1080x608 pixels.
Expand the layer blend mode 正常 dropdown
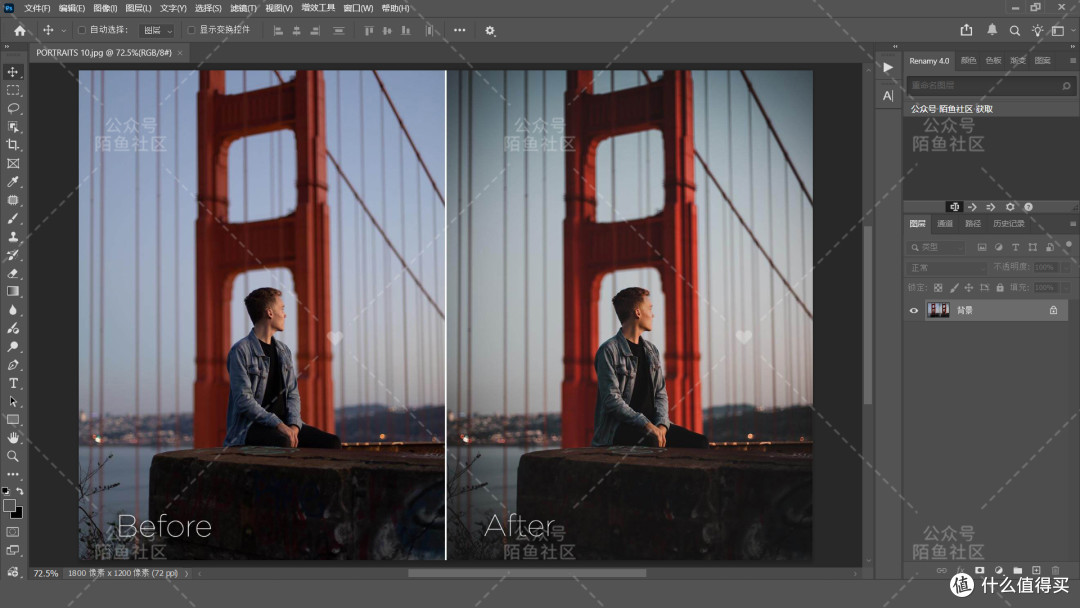click(946, 267)
